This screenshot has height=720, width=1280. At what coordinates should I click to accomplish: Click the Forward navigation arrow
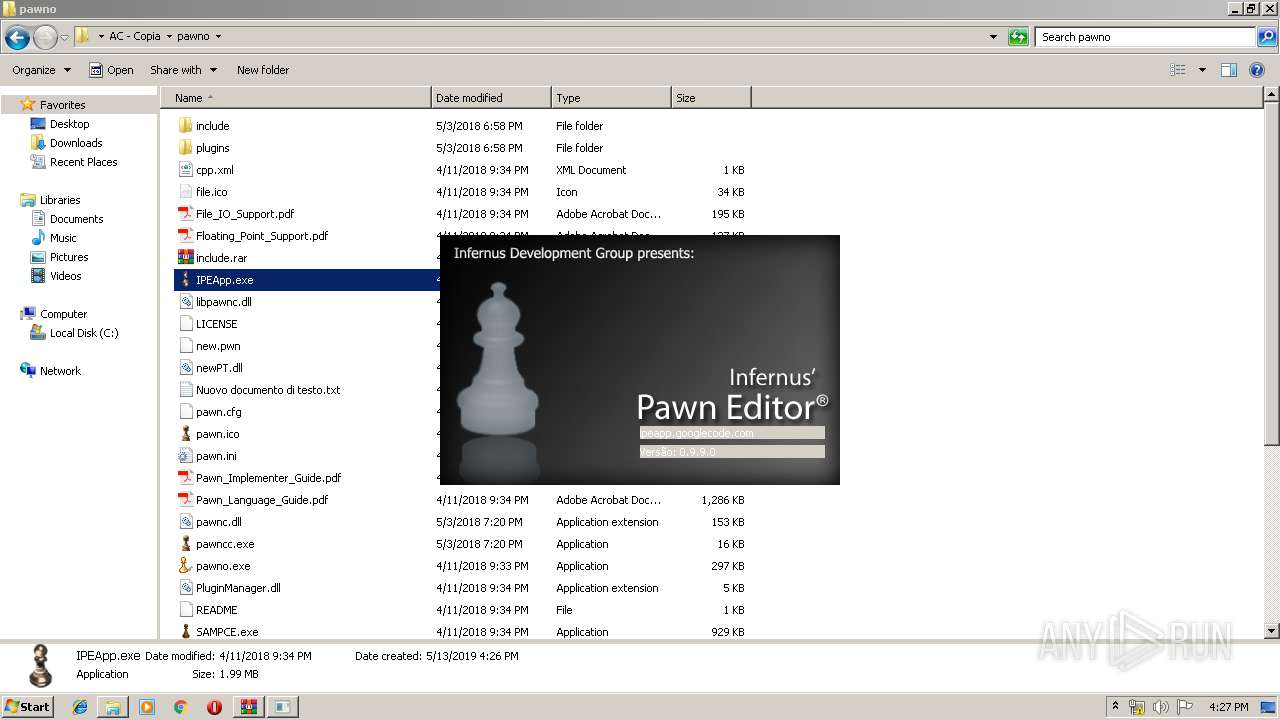(45, 38)
